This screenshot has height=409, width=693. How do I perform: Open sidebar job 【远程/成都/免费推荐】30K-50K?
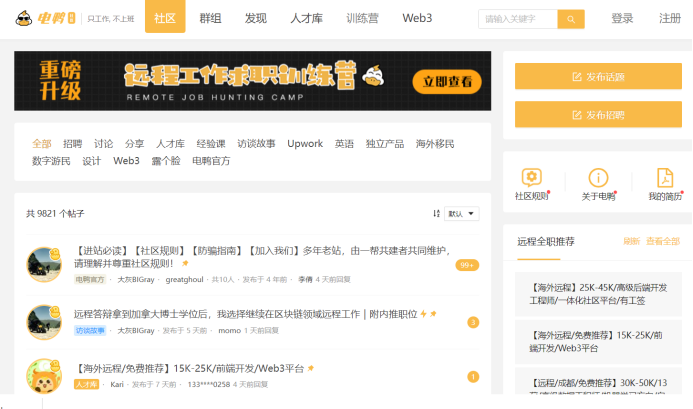598,381
